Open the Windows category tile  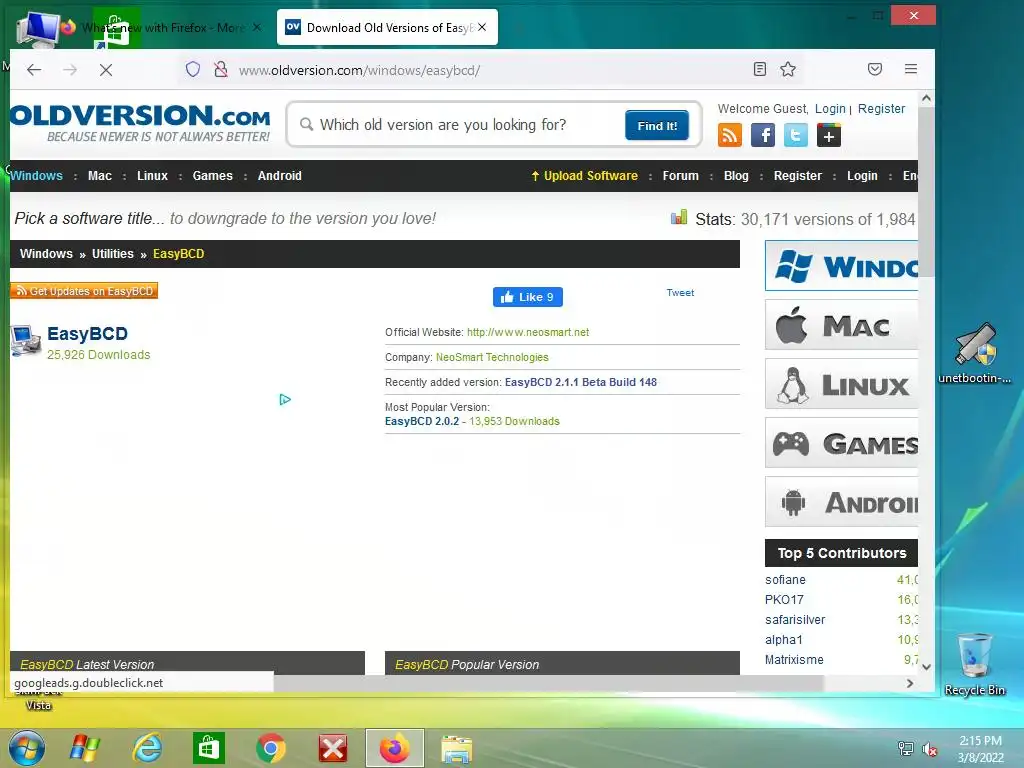pyautogui.click(x=841, y=266)
